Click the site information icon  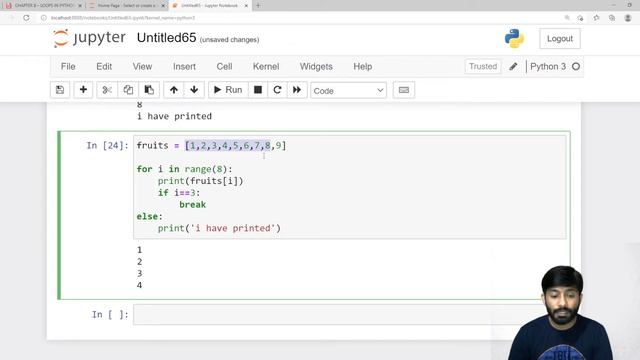[x=44, y=18]
